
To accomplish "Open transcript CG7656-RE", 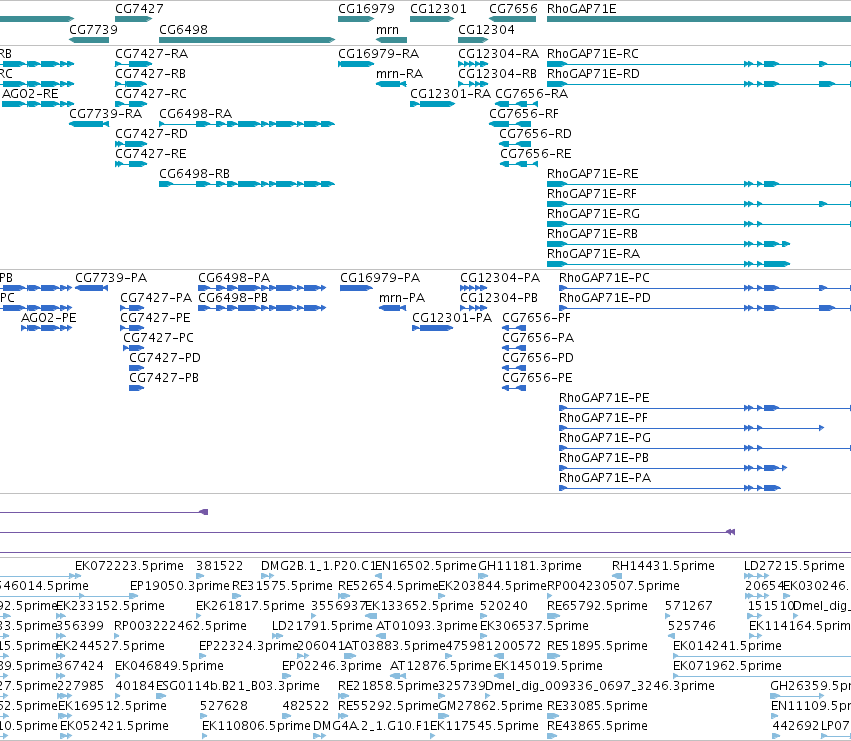I will (536, 154).
